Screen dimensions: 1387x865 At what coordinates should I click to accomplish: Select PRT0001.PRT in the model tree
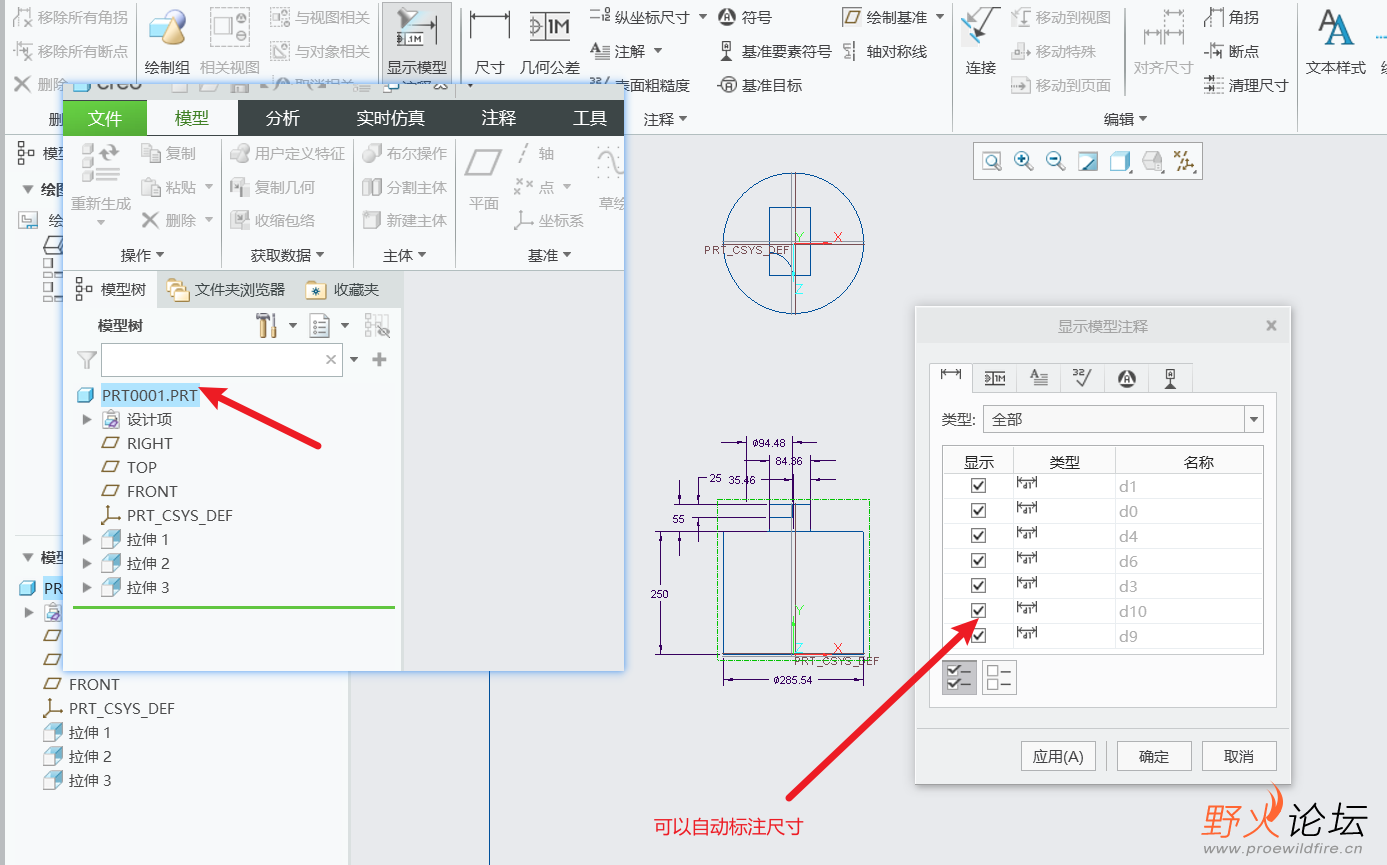149,396
